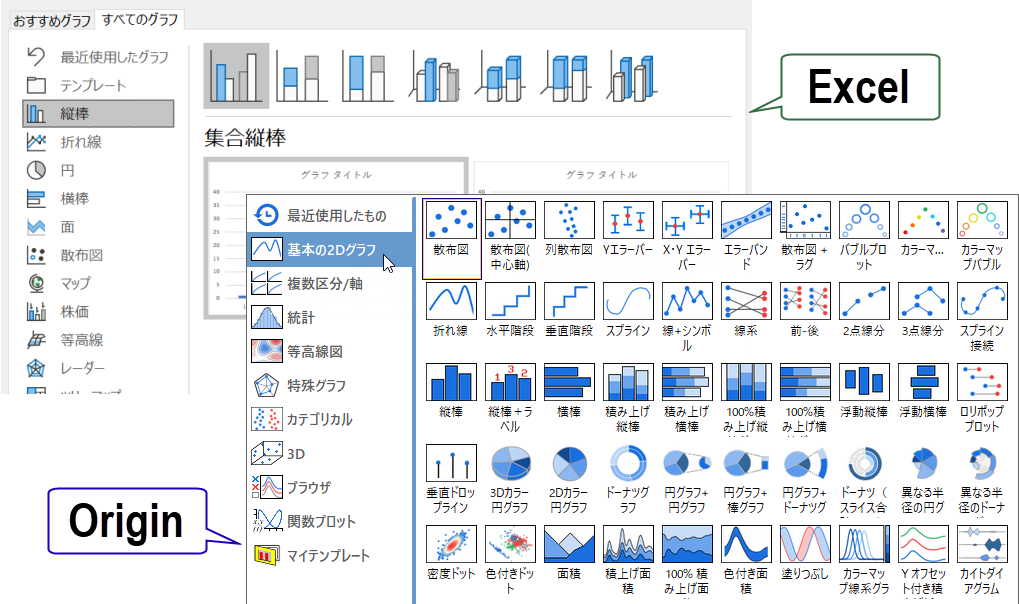Open 最近使用したグラフ in Excel chart list
The image size is (1019, 604).
(x=99, y=57)
